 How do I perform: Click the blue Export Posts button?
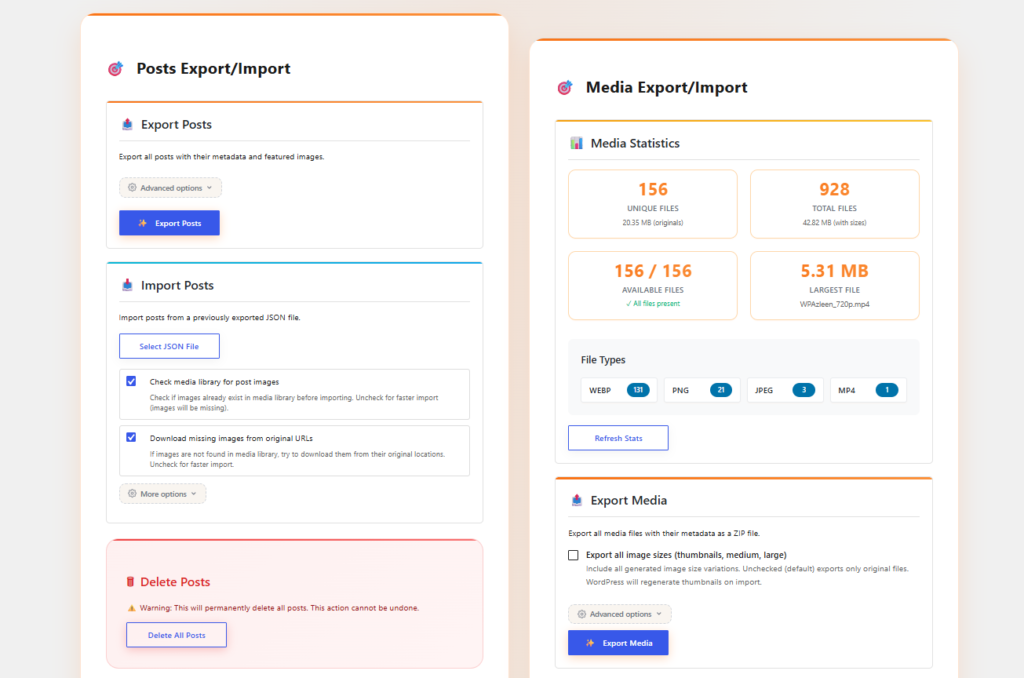coord(169,223)
